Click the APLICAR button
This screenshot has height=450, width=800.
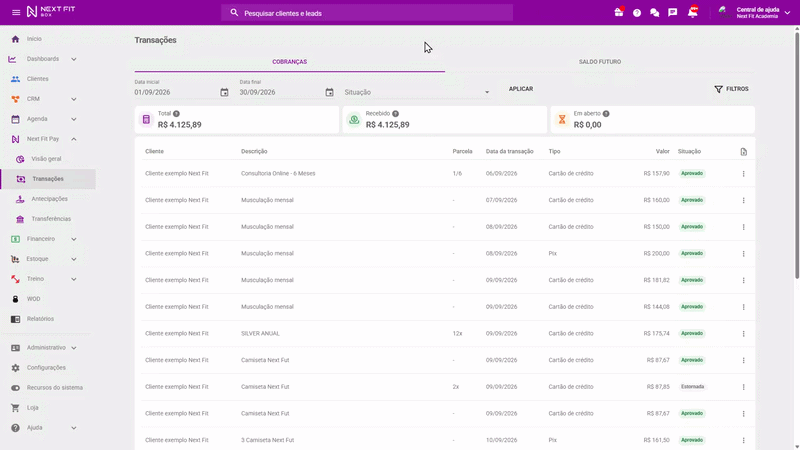pos(520,89)
